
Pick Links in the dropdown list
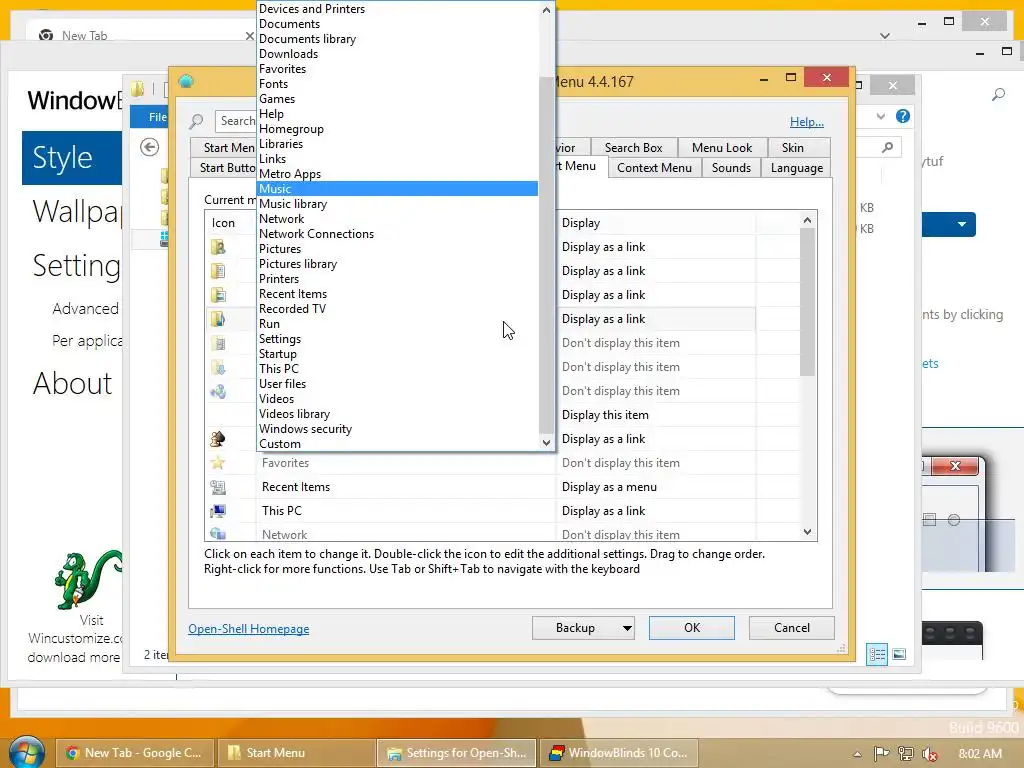click(398, 159)
